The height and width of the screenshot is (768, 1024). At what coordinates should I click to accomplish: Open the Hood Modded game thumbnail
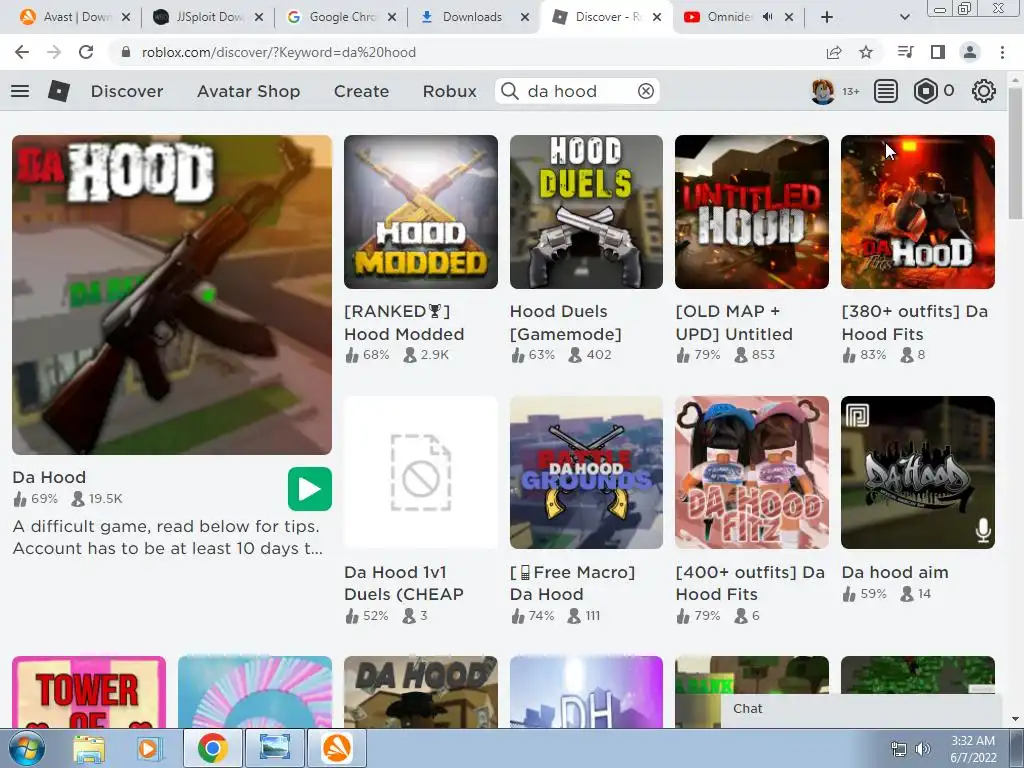[x=421, y=212]
